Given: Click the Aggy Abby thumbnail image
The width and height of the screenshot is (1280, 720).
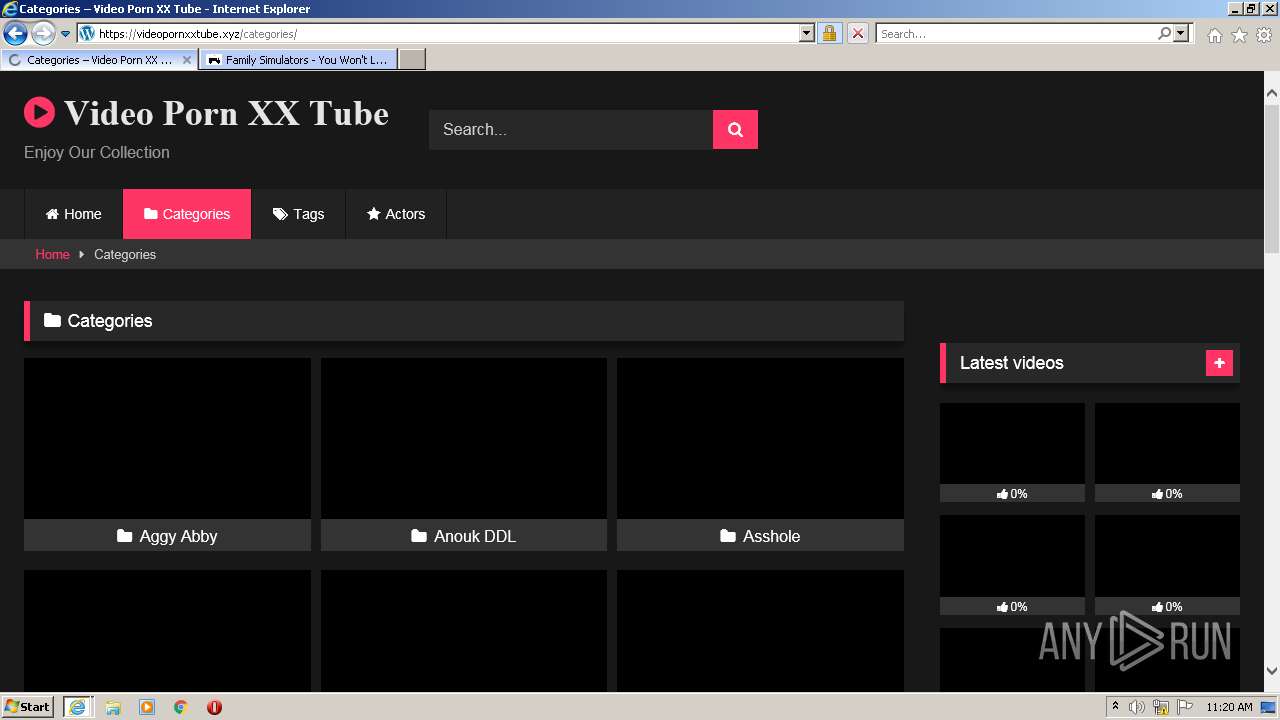Looking at the screenshot, I should tap(167, 439).
